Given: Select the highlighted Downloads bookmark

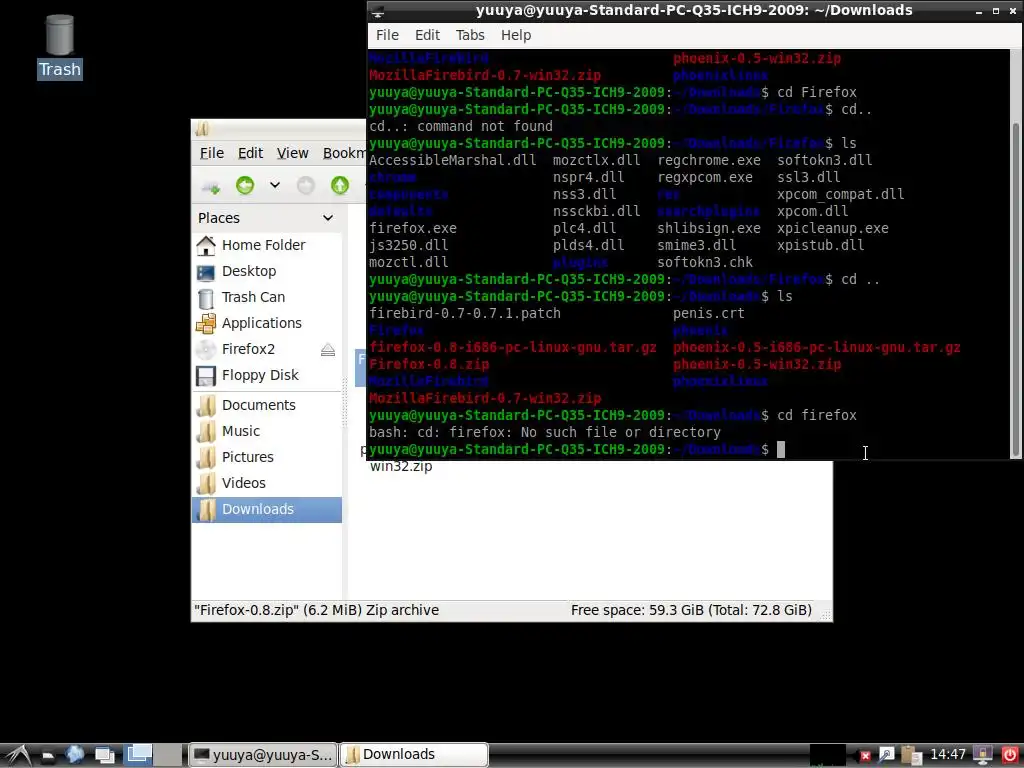Looking at the screenshot, I should coord(266,509).
